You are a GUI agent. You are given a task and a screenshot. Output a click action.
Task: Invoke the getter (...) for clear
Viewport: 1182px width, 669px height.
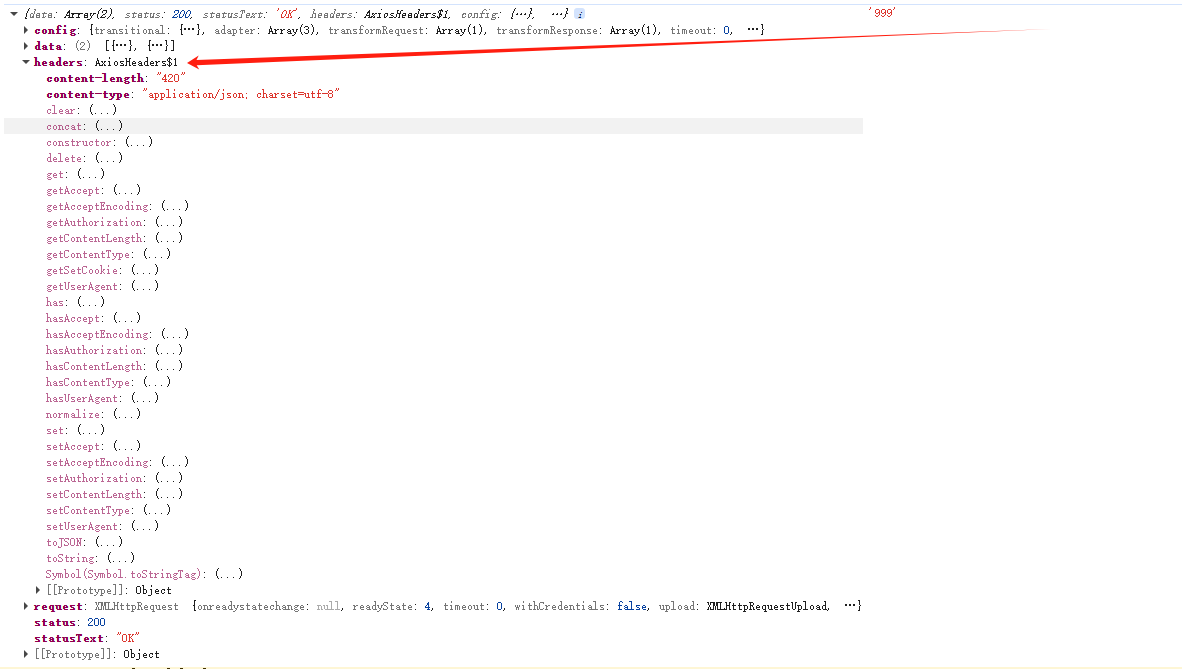tap(101, 110)
